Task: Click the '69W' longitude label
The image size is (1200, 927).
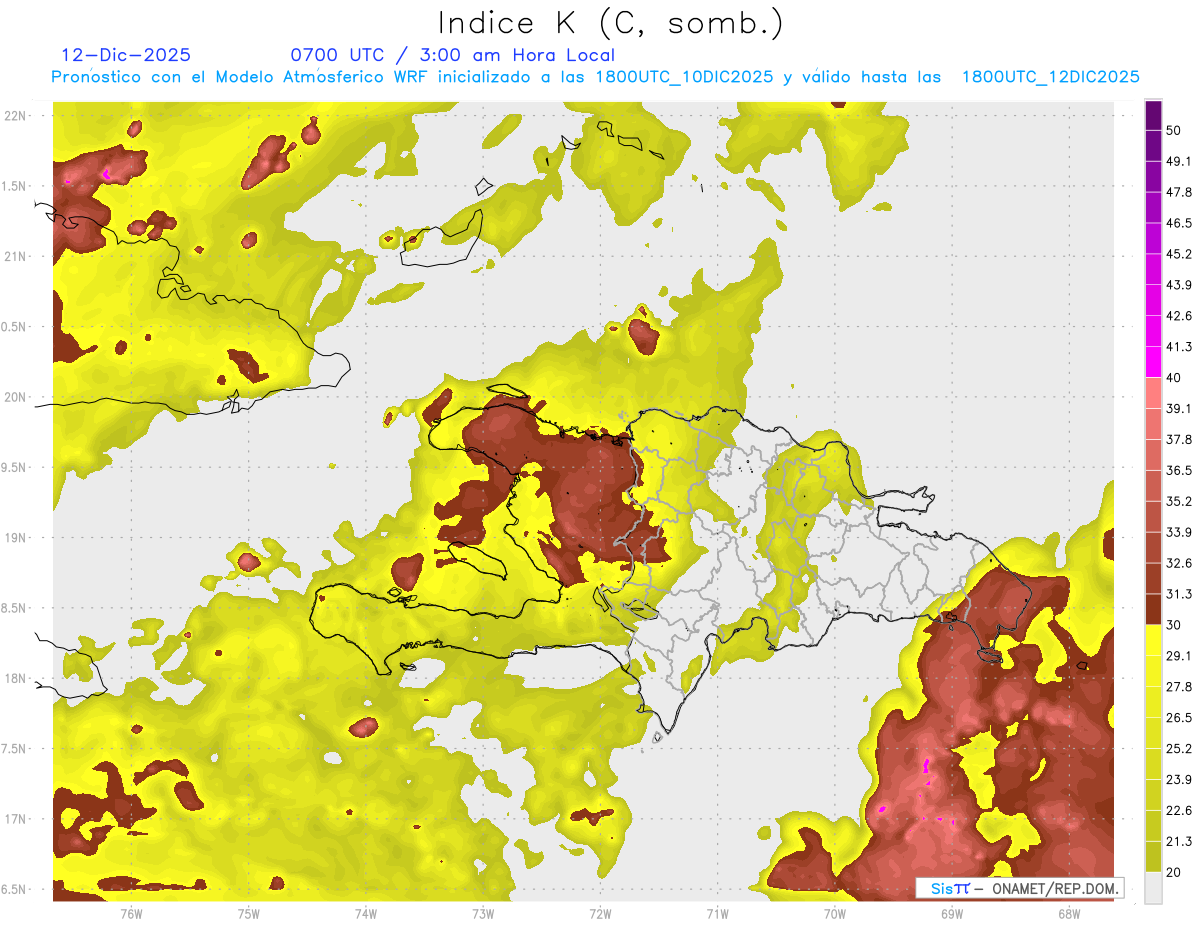Action: 952,914
